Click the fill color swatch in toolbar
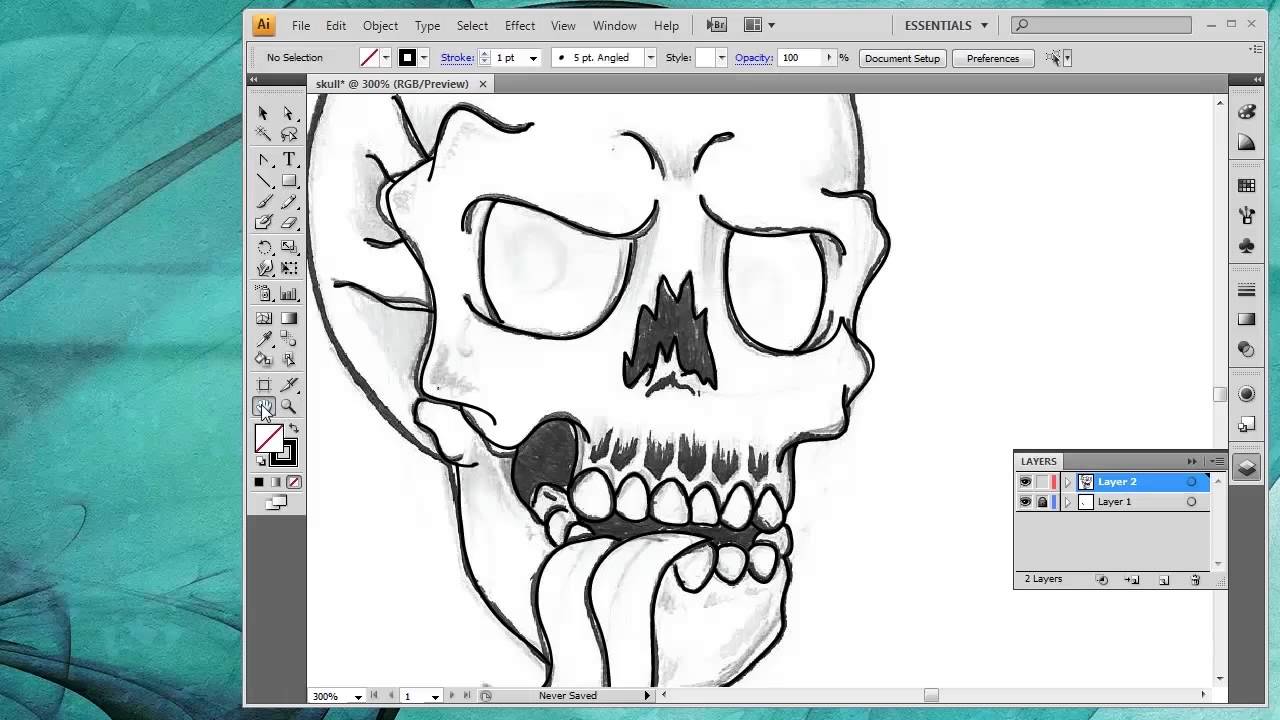 268,440
